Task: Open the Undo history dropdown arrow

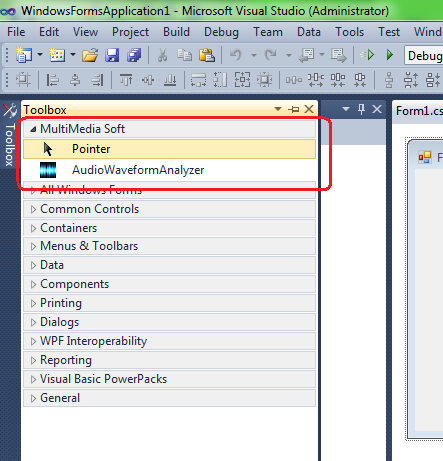Action: [x=254, y=55]
